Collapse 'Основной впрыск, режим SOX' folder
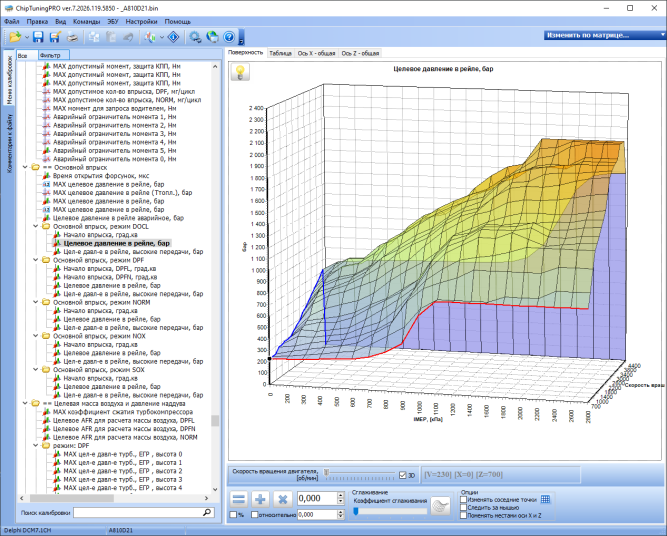 coord(36,370)
